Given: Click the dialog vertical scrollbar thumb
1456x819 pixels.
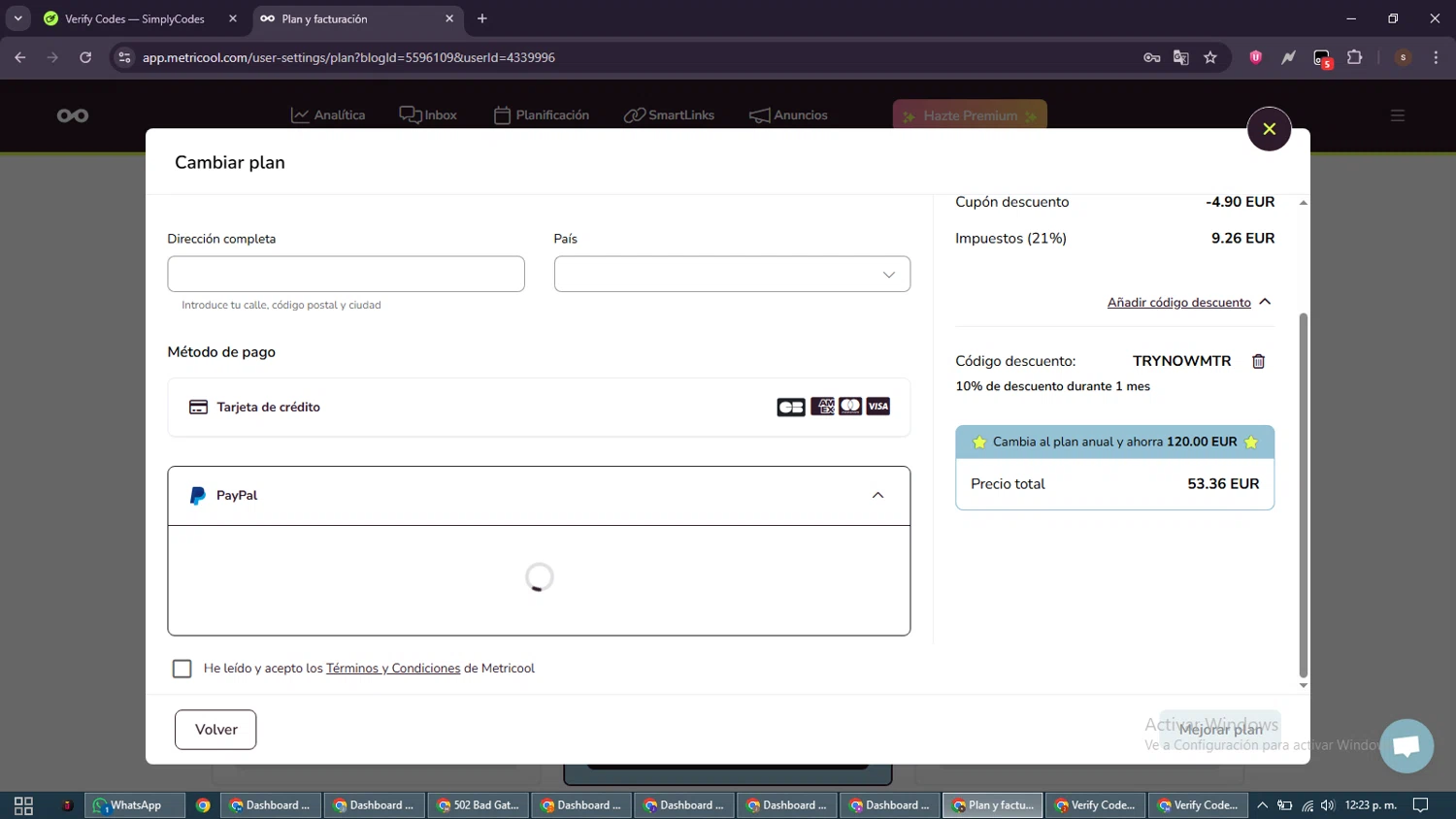Looking at the screenshot, I should pos(1303,495).
